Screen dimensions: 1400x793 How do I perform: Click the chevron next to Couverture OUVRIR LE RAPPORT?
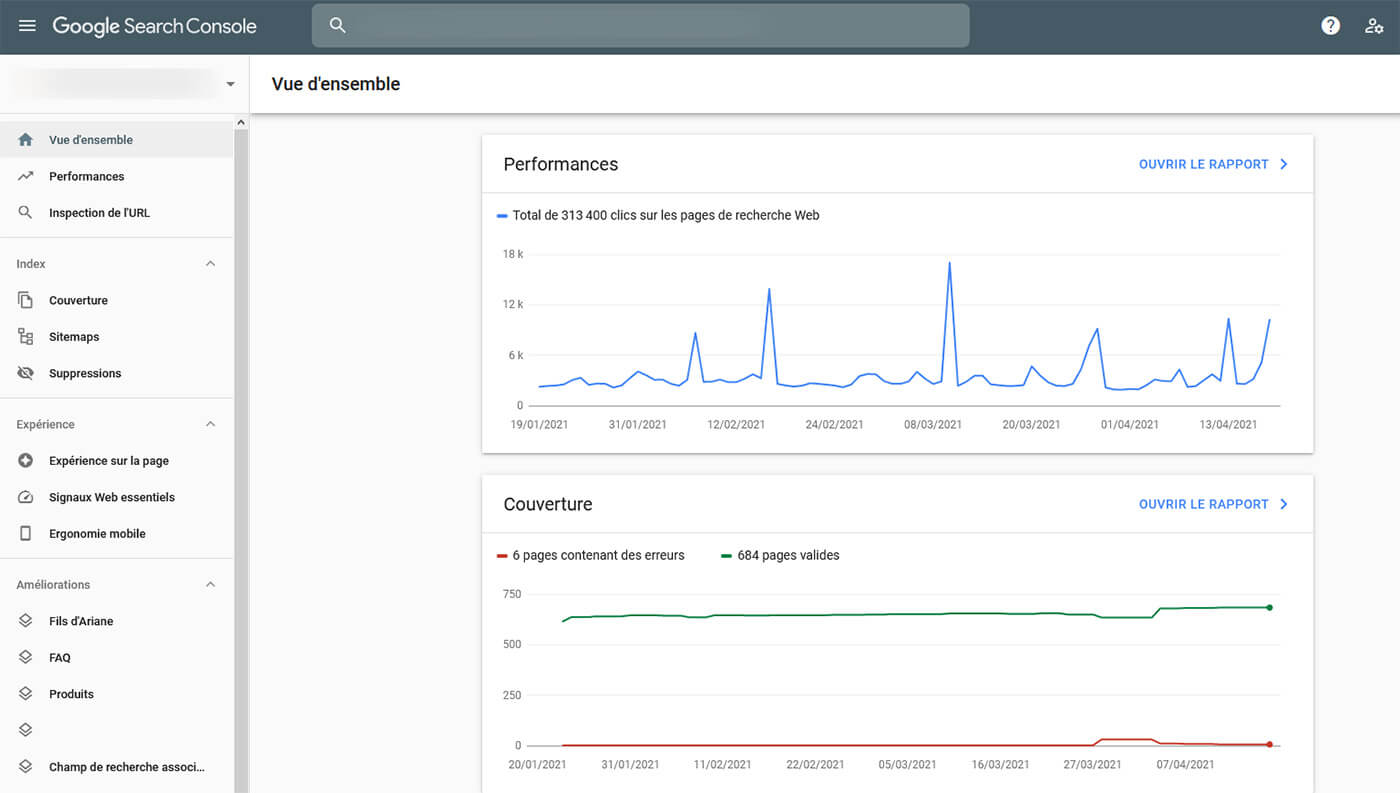(x=1284, y=504)
